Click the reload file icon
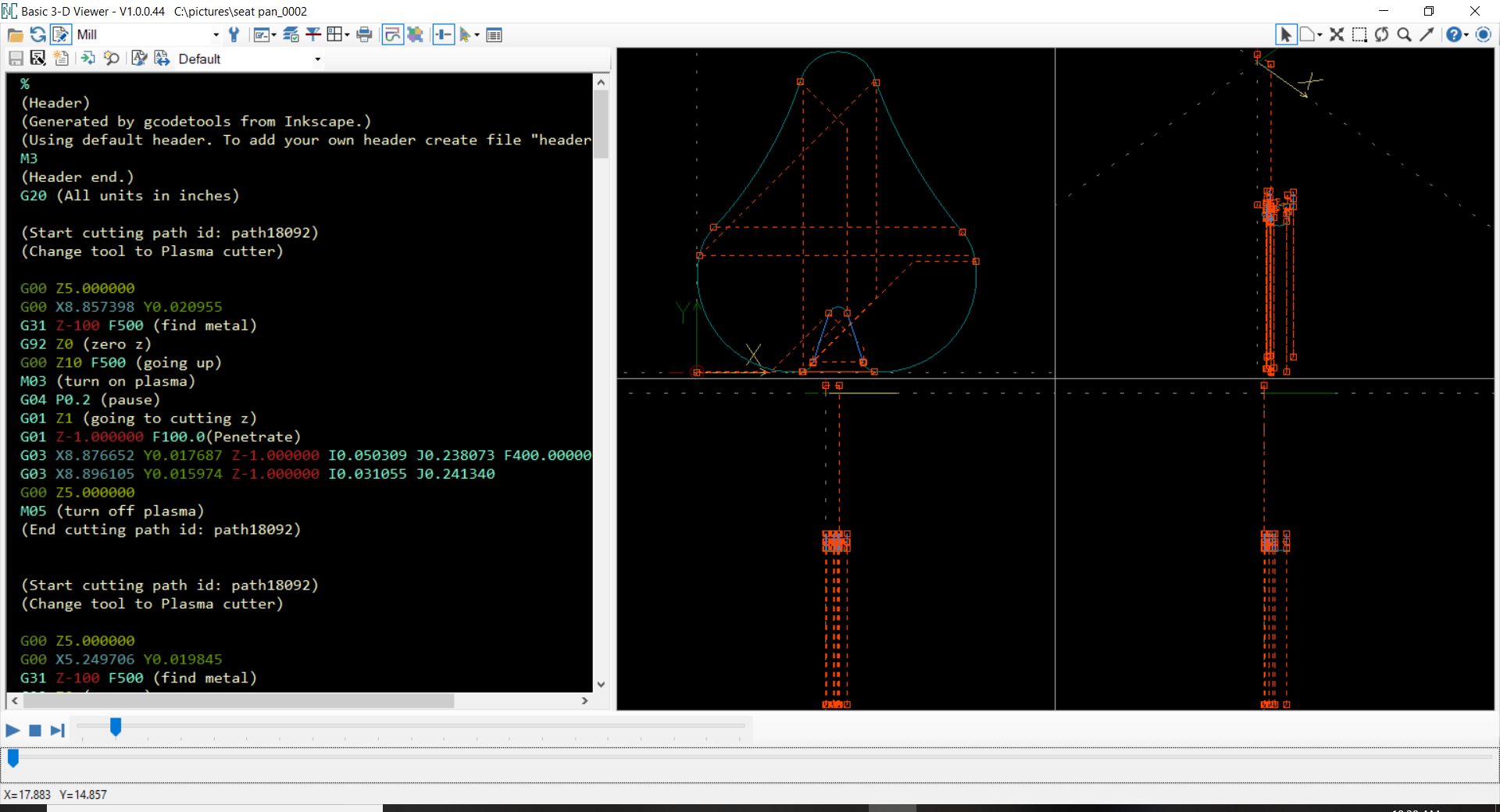Viewport: 1500px width, 812px height. pos(37,35)
